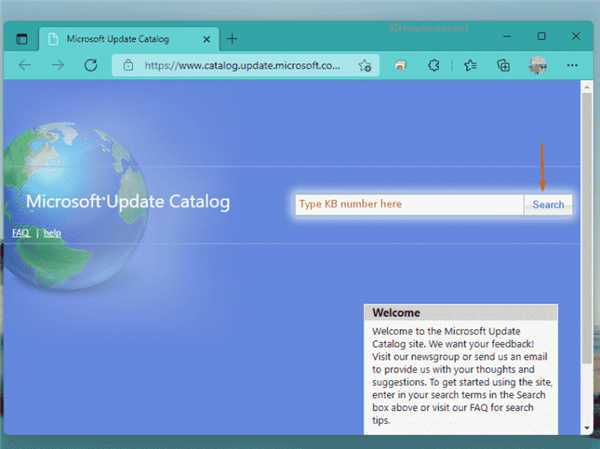This screenshot has height=449, width=600.
Task: Open the Settings and more ellipsis menu
Action: point(572,65)
